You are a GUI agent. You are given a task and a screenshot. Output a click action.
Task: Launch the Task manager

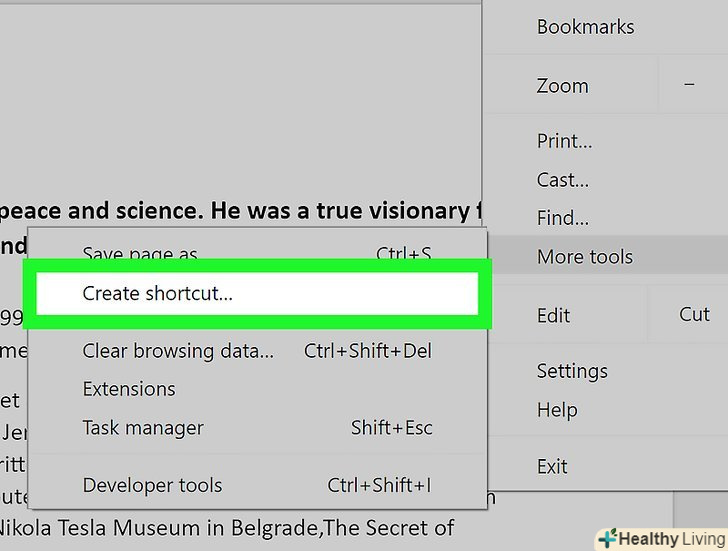[x=143, y=428]
